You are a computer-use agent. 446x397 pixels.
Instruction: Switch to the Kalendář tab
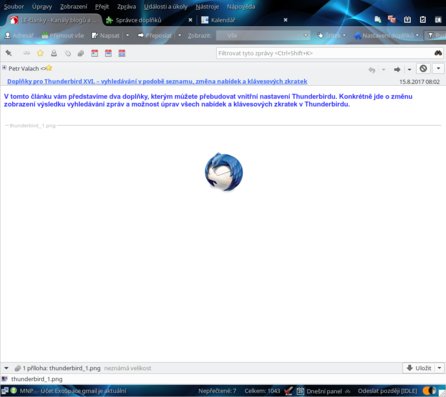tap(223, 20)
